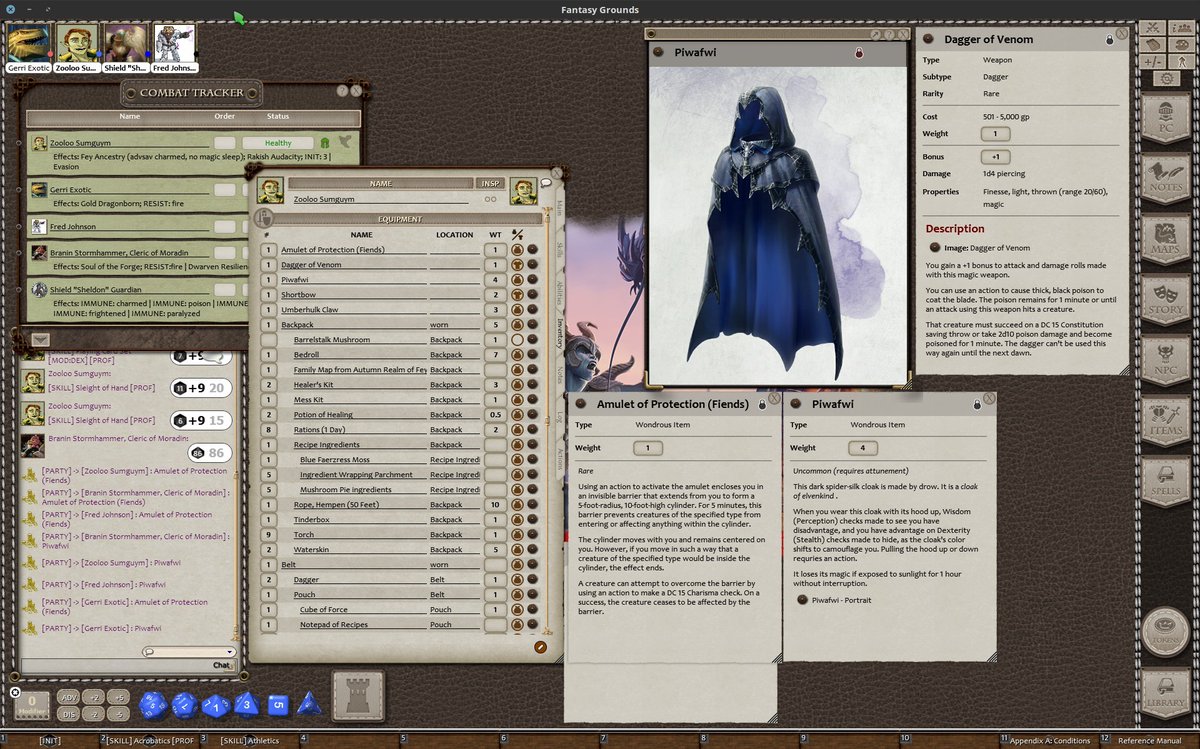Toggle the ADV advantage button
1200x749 pixels.
pos(69,698)
